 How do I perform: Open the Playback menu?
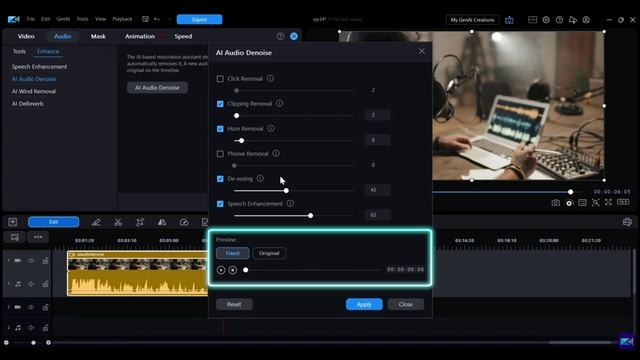pyautogui.click(x=122, y=19)
